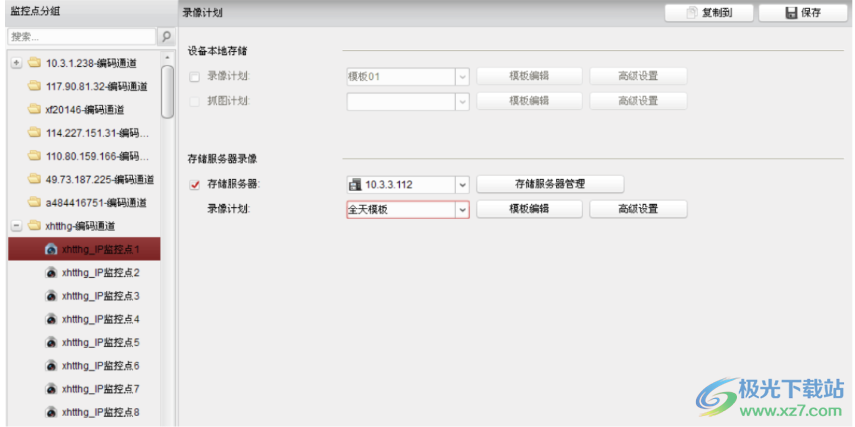Viewport: 855px width, 427px height.
Task: Select xhtthg_IP监控点7 label
Action: [x=101, y=389]
